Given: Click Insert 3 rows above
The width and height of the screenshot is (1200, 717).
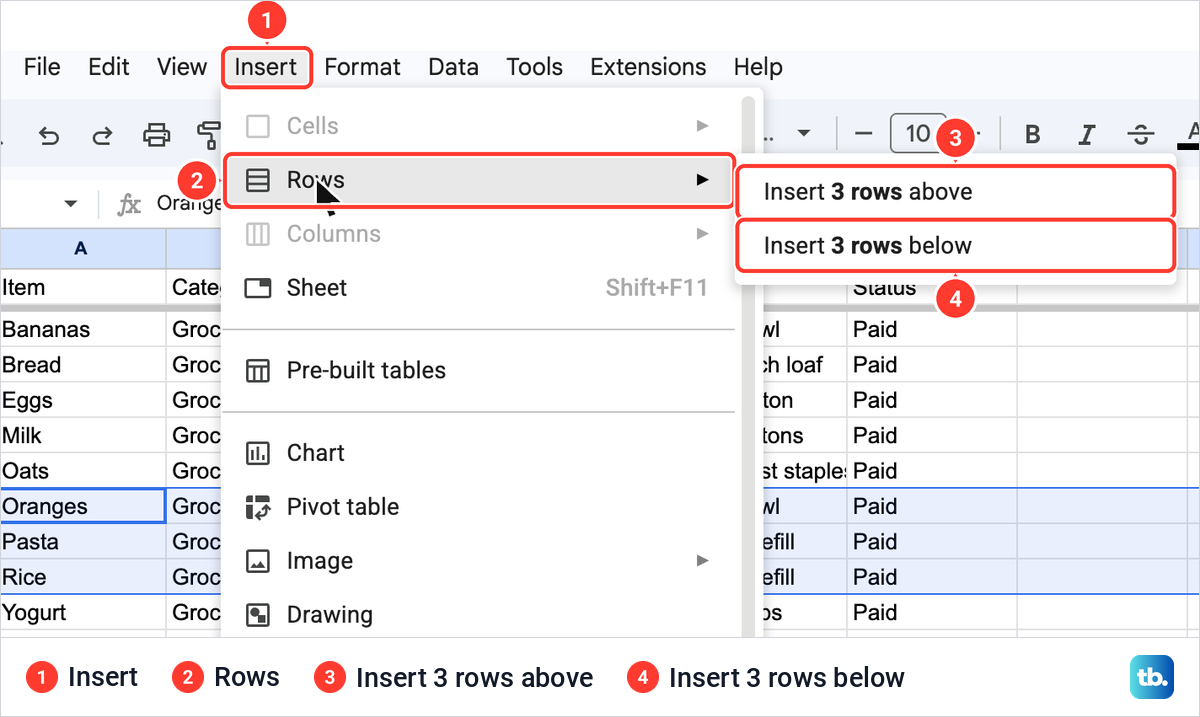Looking at the screenshot, I should click(x=955, y=192).
